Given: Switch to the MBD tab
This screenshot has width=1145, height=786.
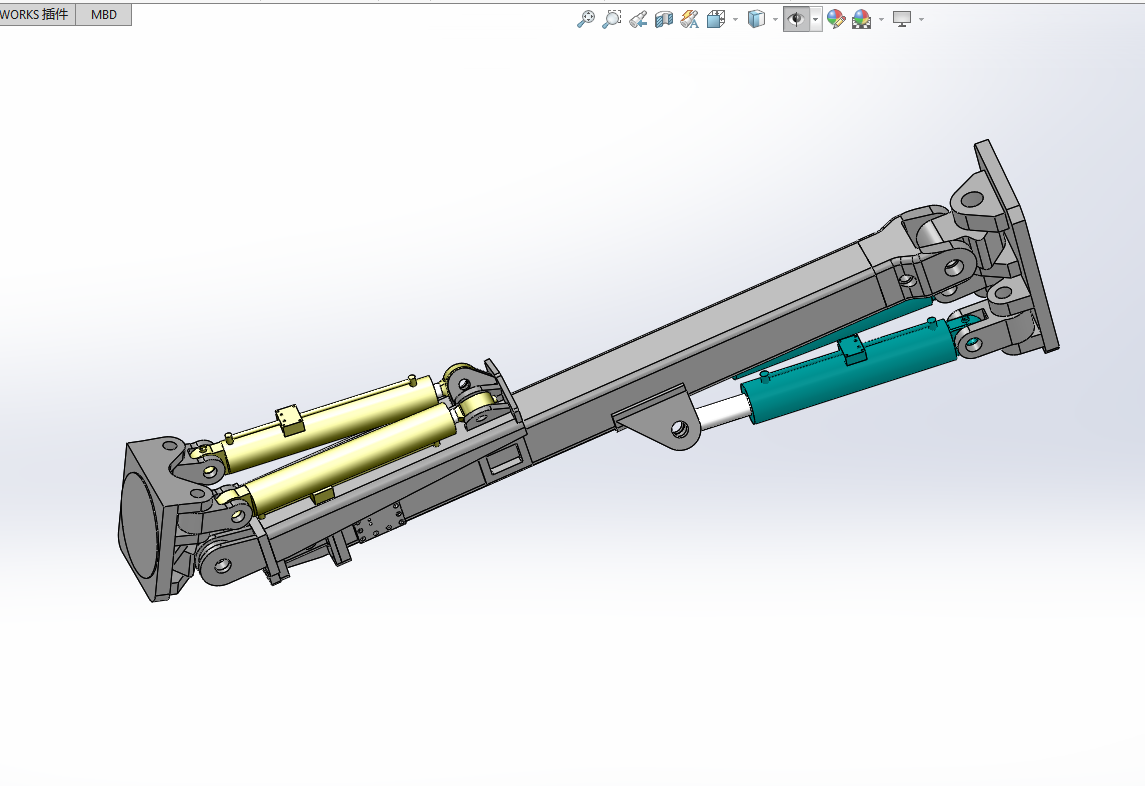Looking at the screenshot, I should (x=104, y=15).
